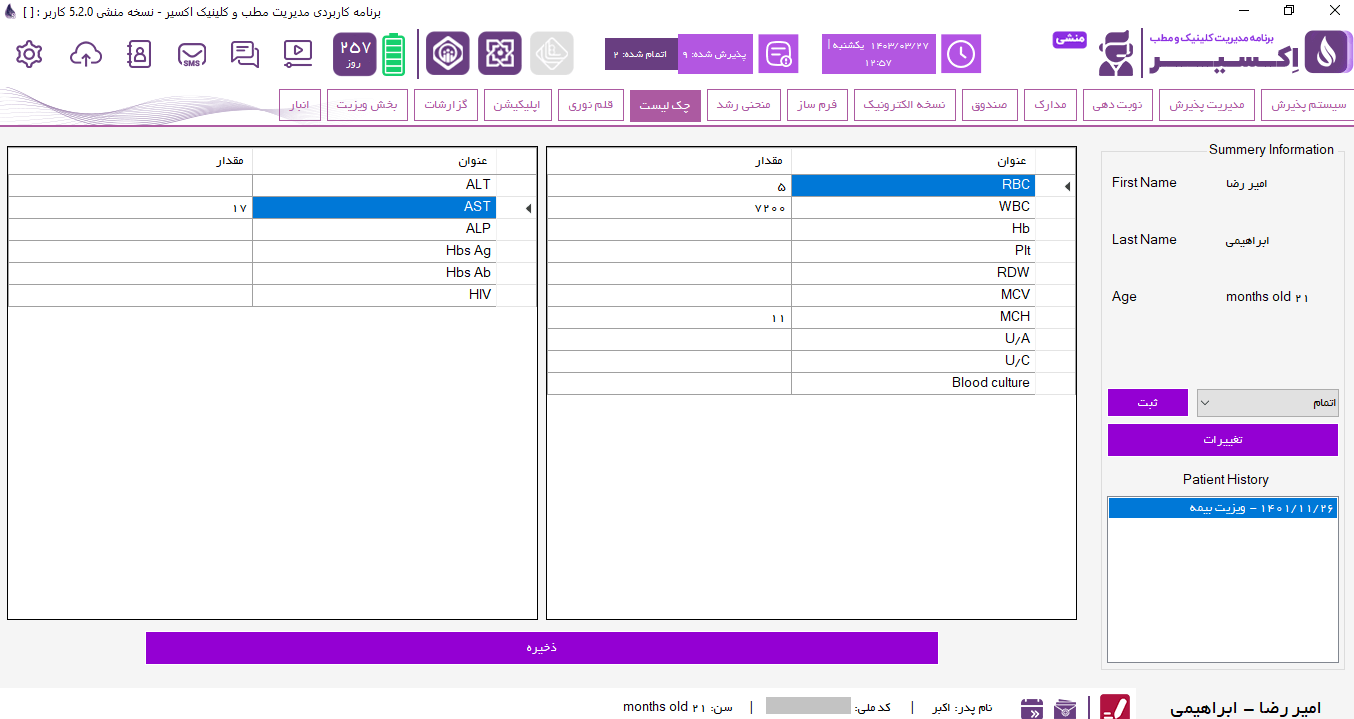Image resolution: width=1354 pixels, height=719 pixels.
Task: Select the ویزیت بیمه patient history entry
Action: tap(1222, 508)
